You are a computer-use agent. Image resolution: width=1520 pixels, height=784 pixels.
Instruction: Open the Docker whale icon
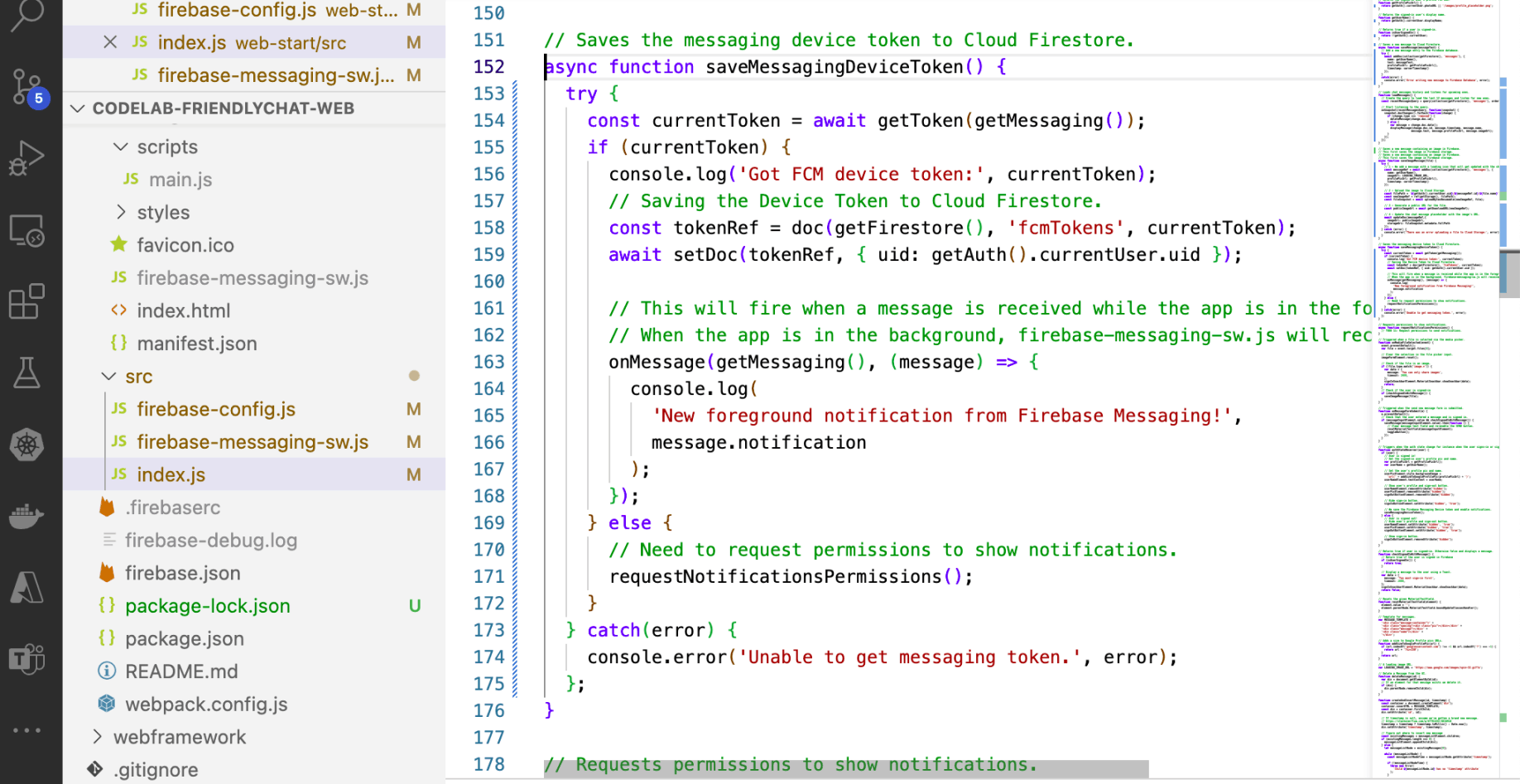coord(26,517)
